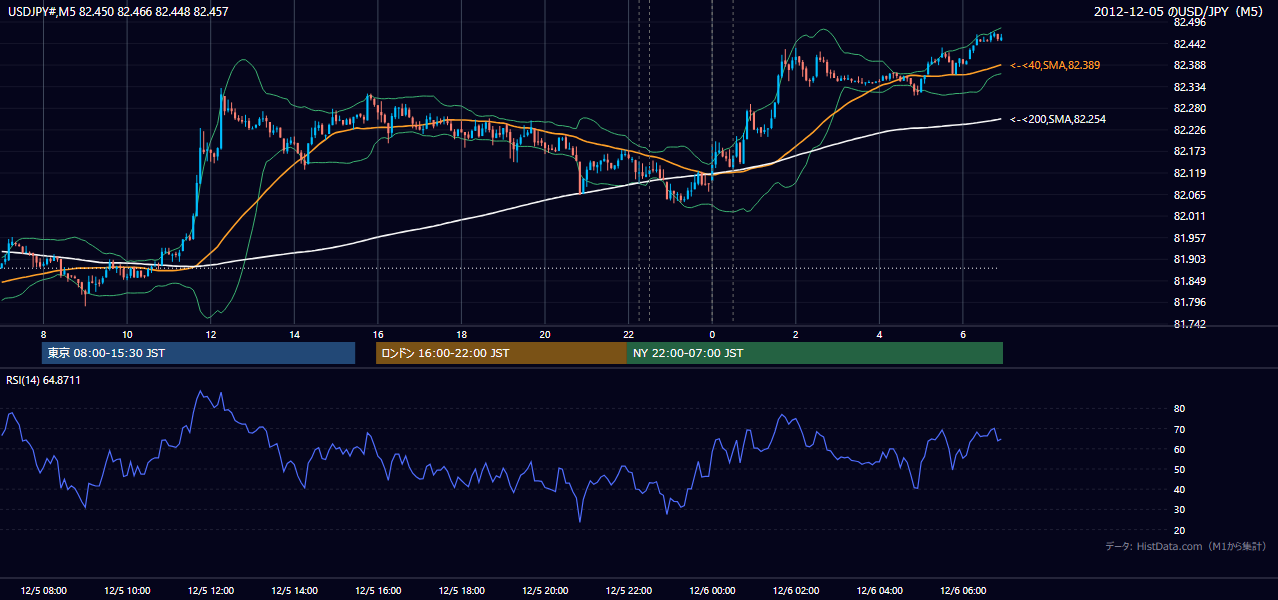
Task: Click the 12/5 20:00 date label
Action: point(545,591)
